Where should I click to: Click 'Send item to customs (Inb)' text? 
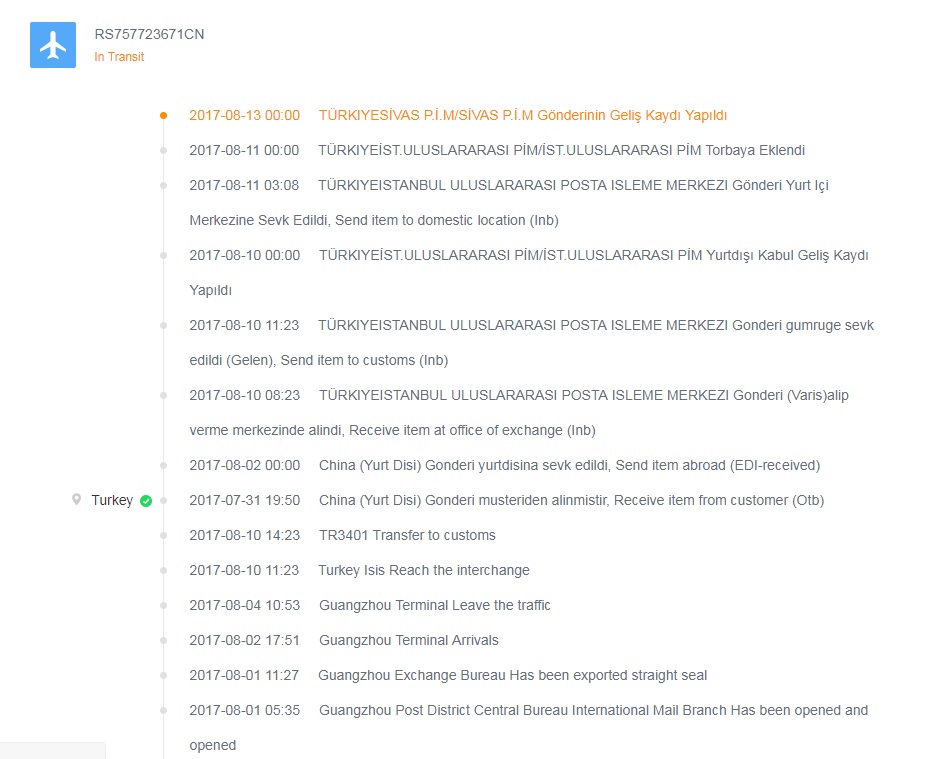click(x=364, y=361)
